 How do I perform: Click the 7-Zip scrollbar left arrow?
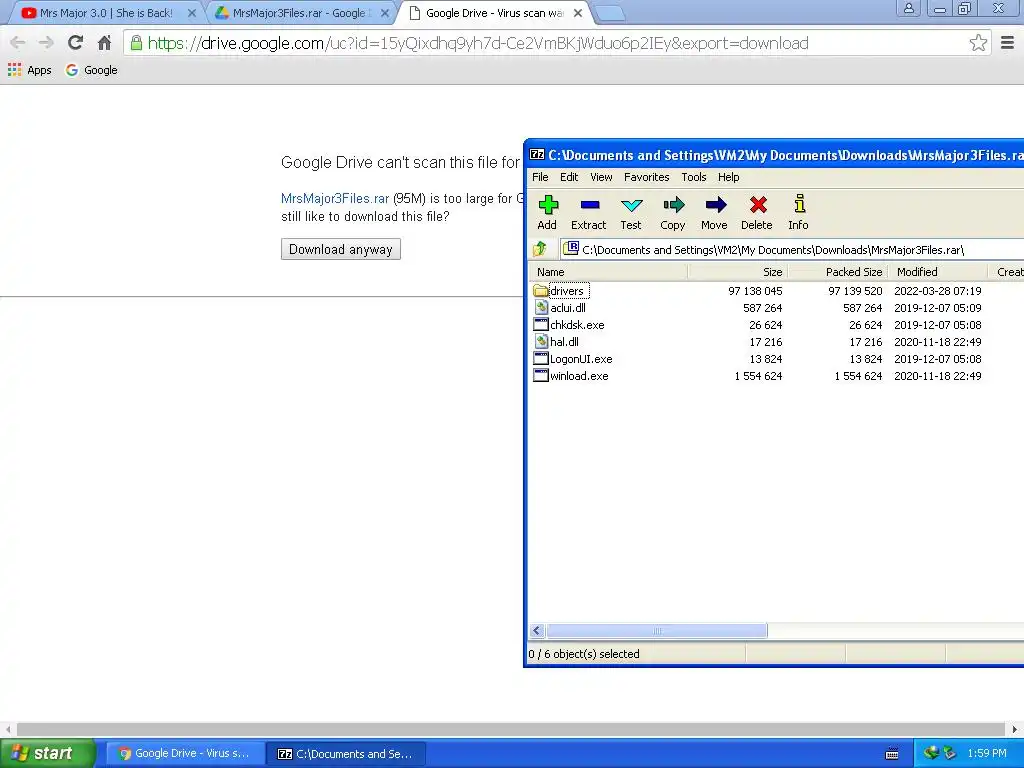(537, 630)
